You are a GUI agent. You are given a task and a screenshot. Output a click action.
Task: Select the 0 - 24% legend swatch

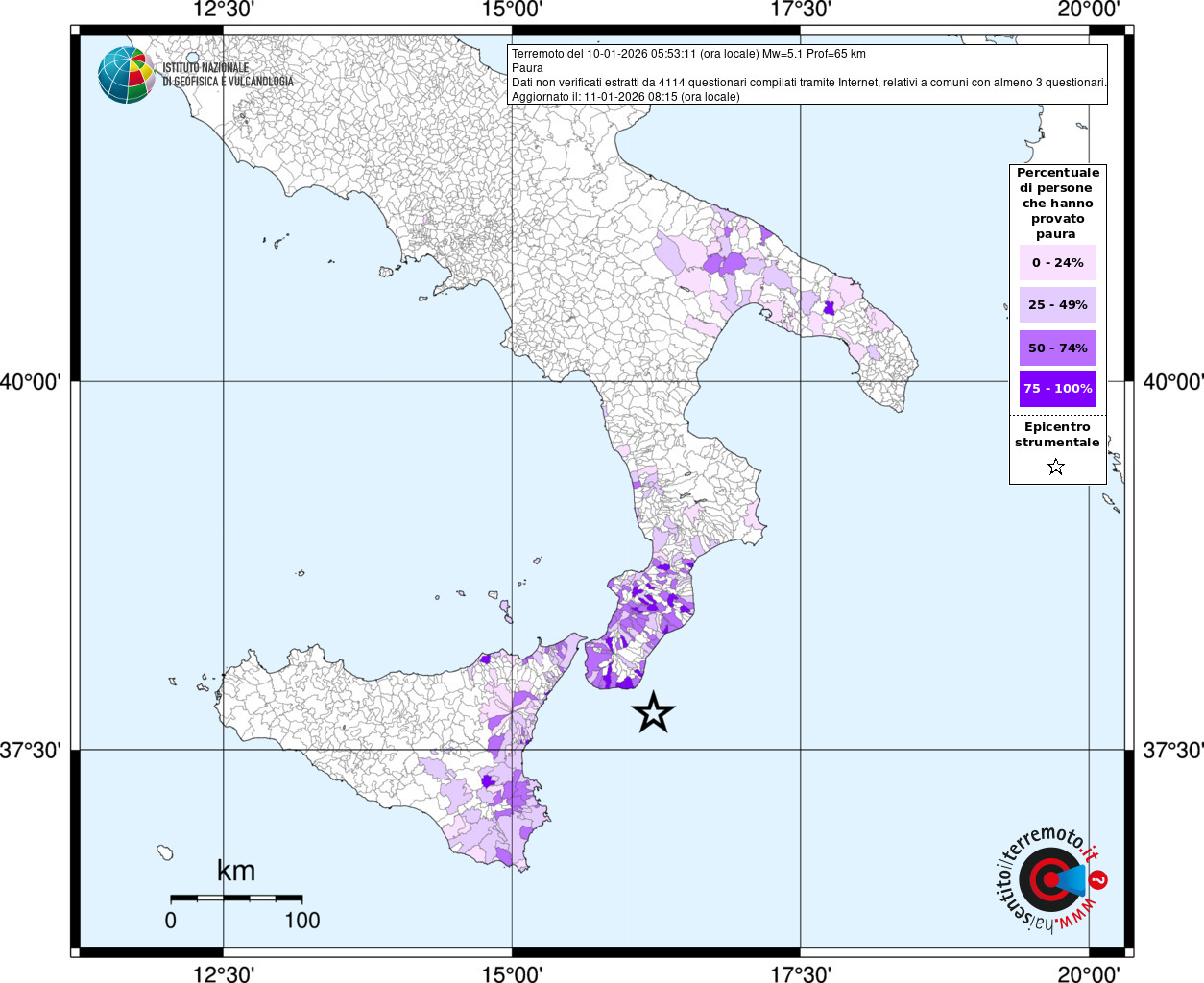(1057, 262)
